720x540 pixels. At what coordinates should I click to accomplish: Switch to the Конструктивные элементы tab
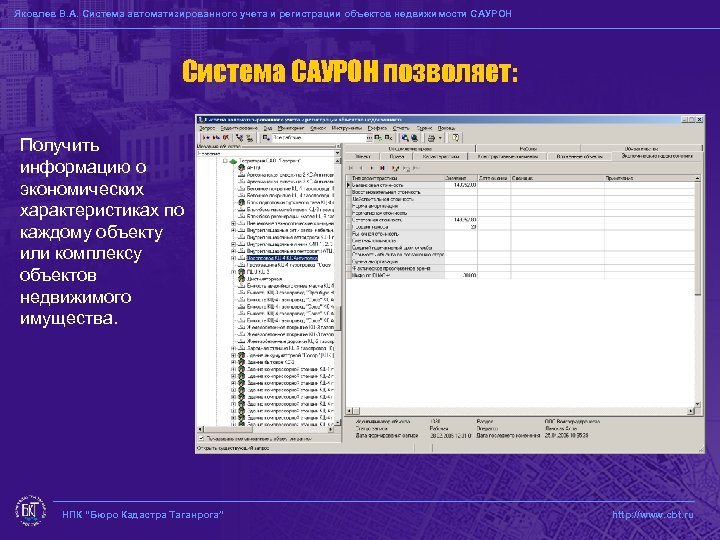click(507, 157)
